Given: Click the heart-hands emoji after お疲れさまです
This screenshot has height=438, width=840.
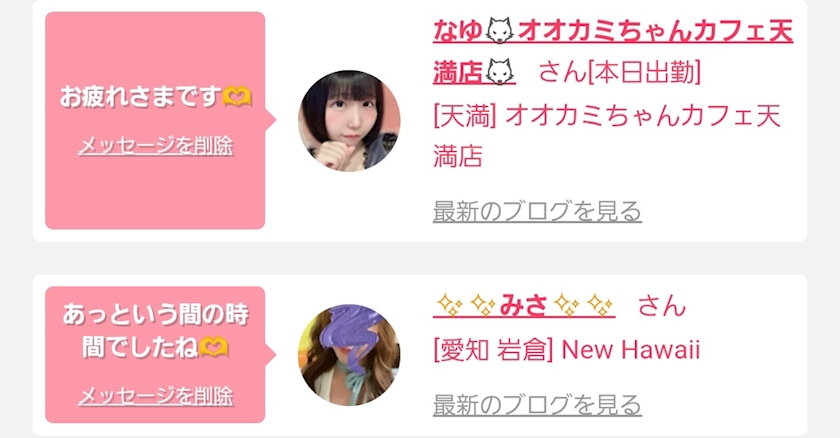Looking at the screenshot, I should coord(237,96).
